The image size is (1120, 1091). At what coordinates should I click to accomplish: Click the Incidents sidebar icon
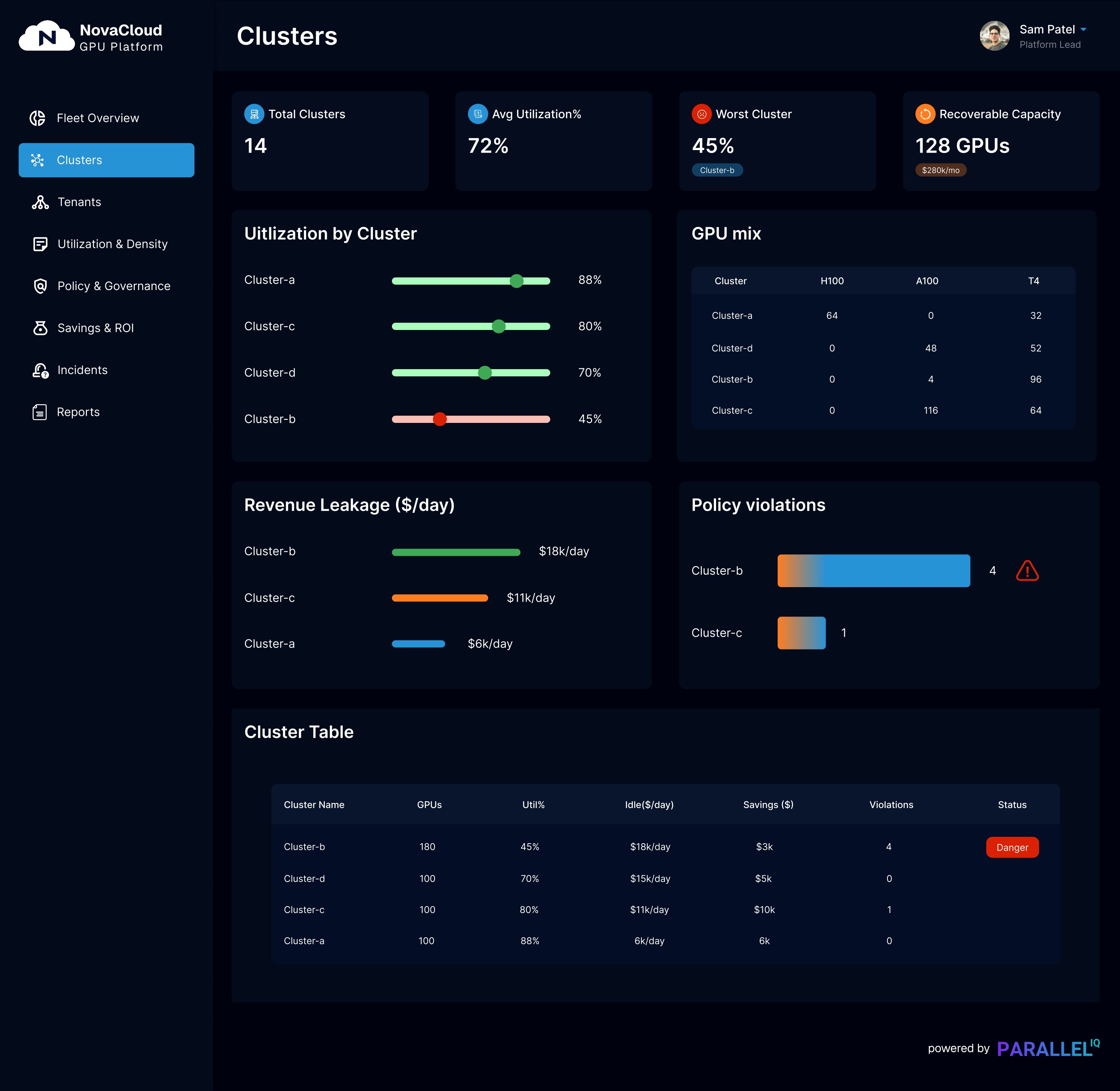(40, 370)
